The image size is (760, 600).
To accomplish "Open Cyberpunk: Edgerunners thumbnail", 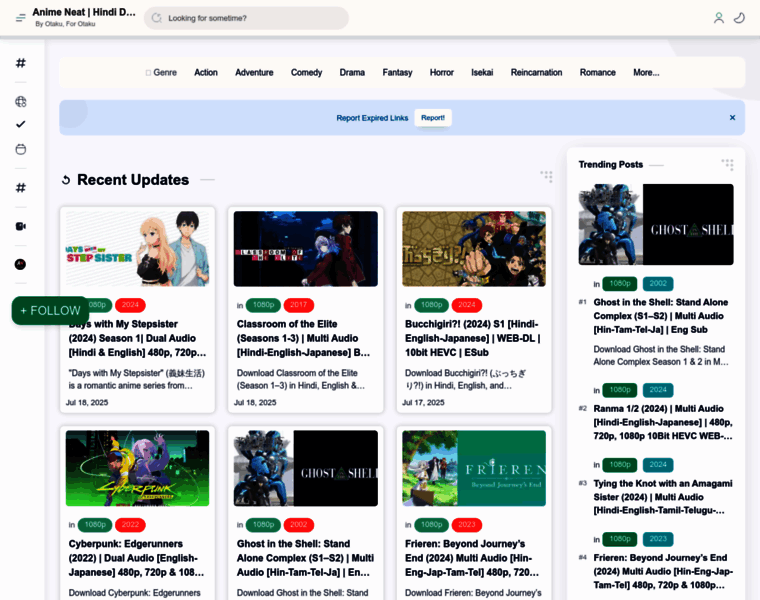I will tap(137, 468).
